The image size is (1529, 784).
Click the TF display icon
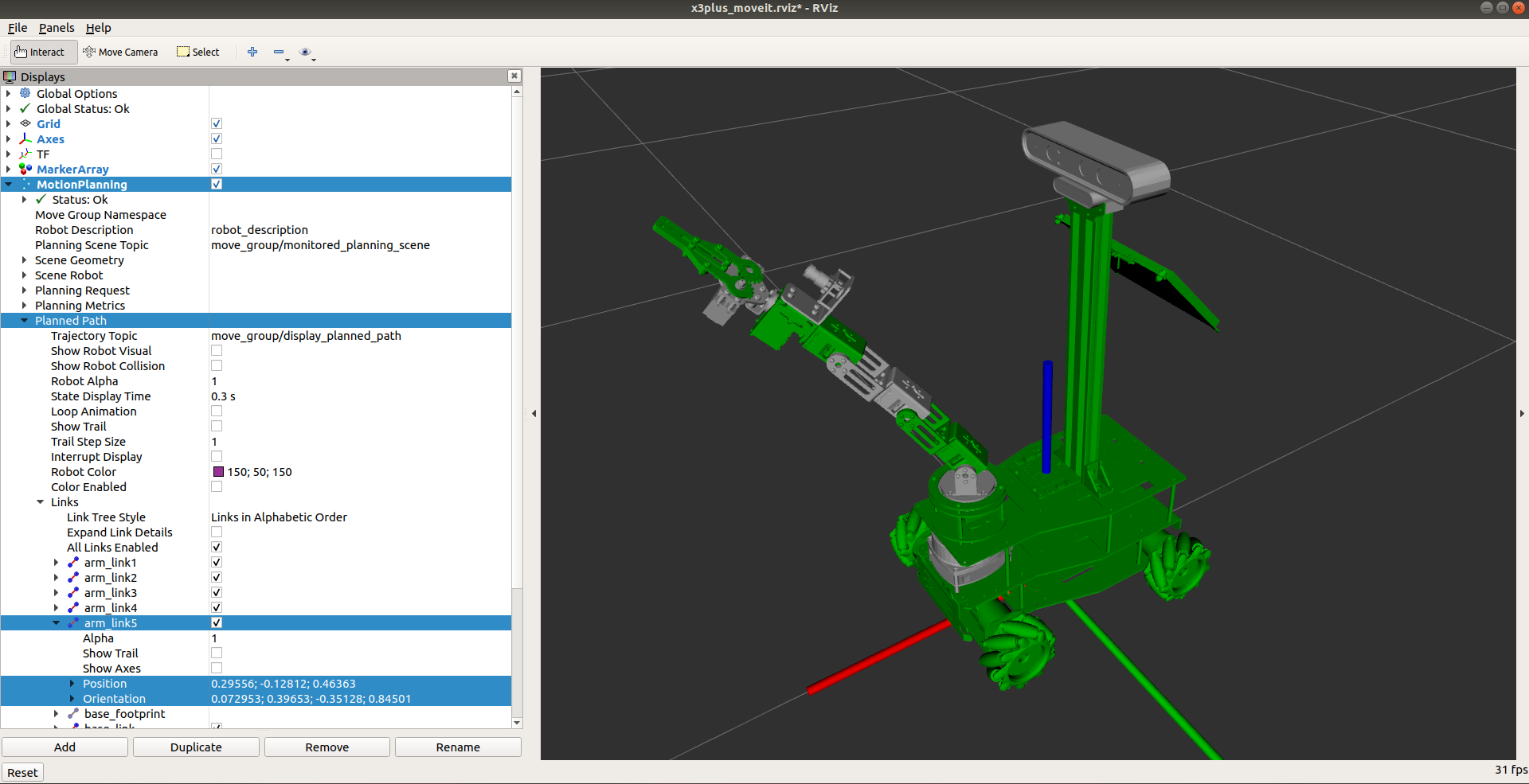tap(25, 154)
